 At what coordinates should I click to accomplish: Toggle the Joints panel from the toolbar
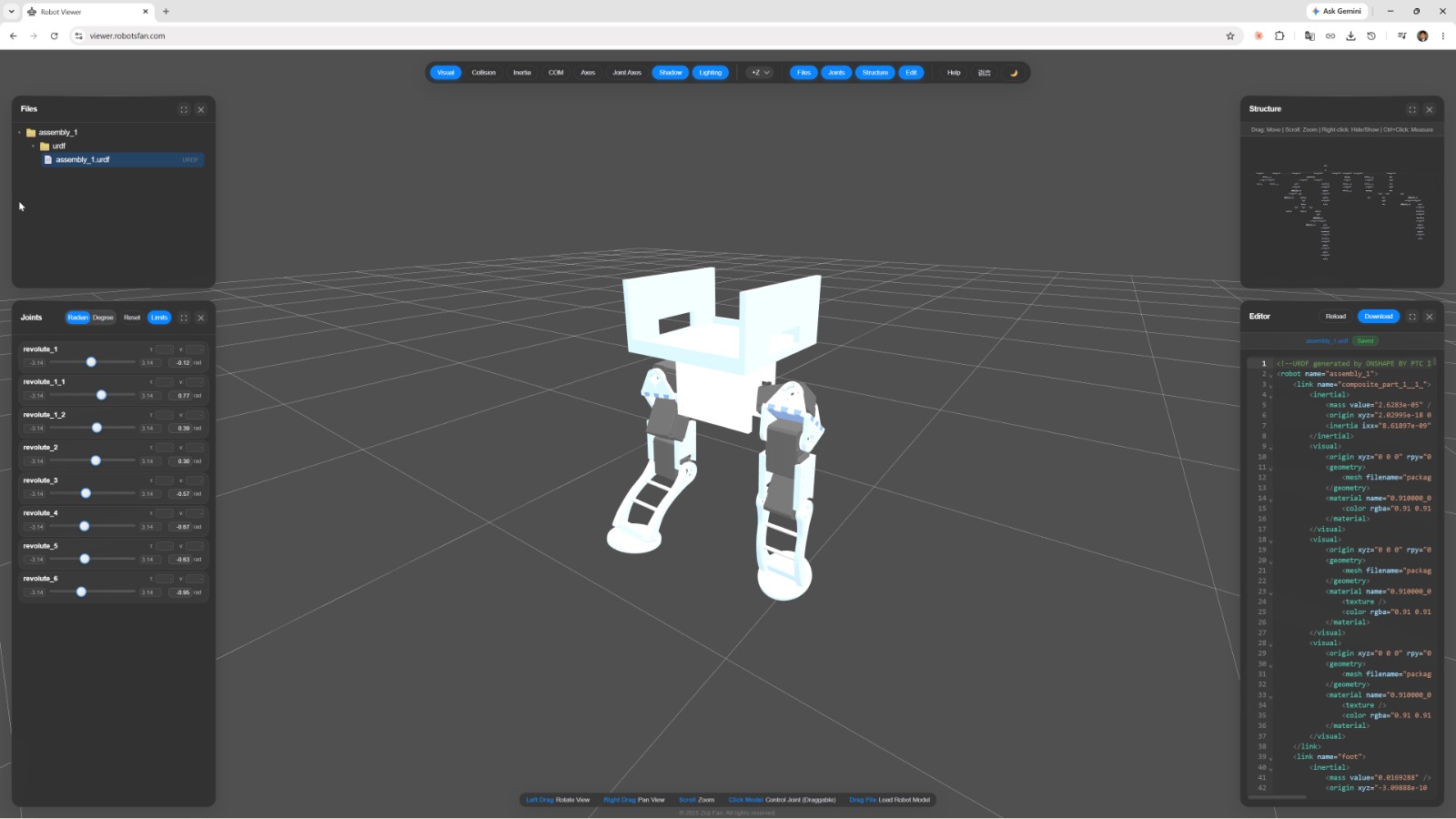tap(836, 73)
